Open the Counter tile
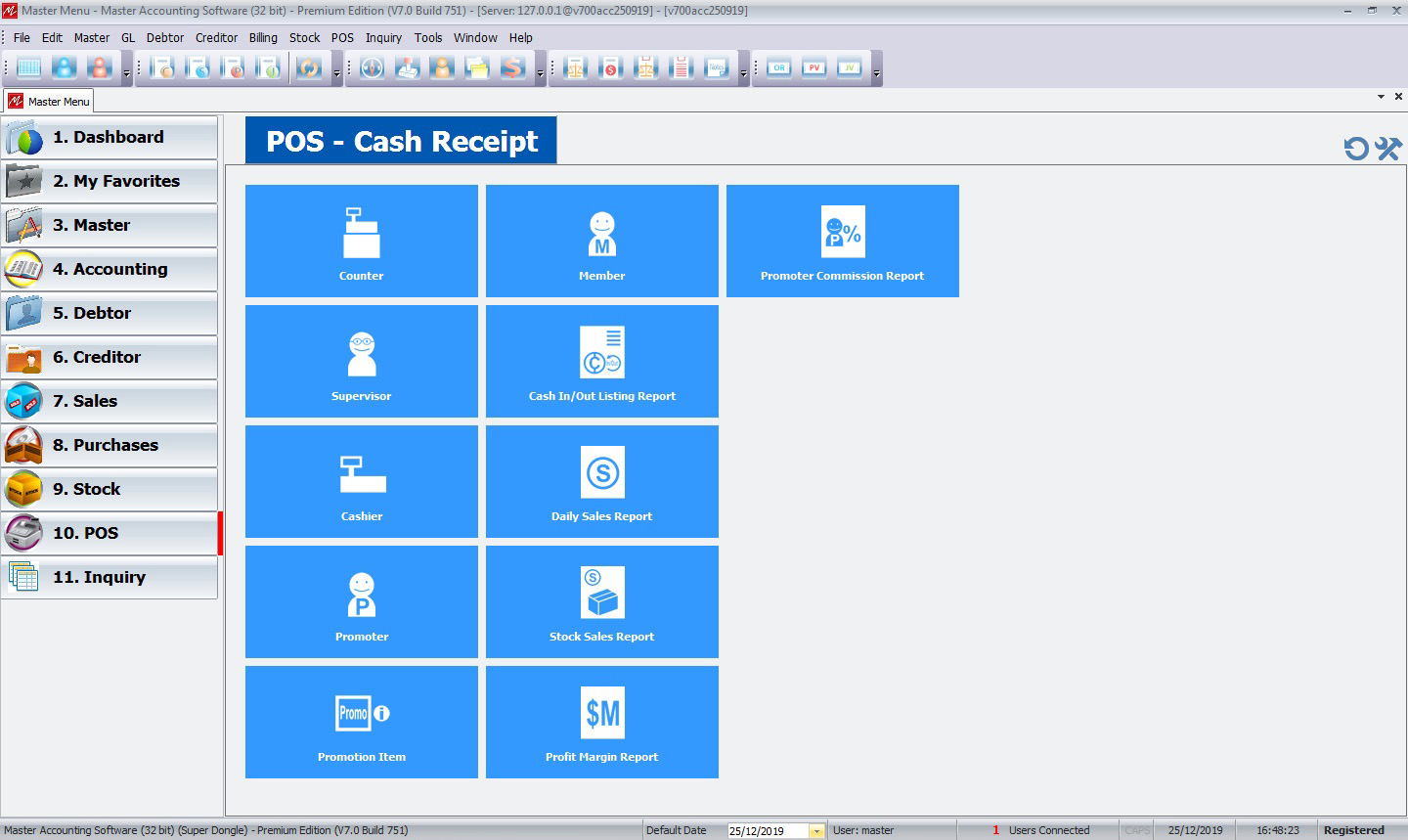This screenshot has height=840, width=1408. (361, 241)
